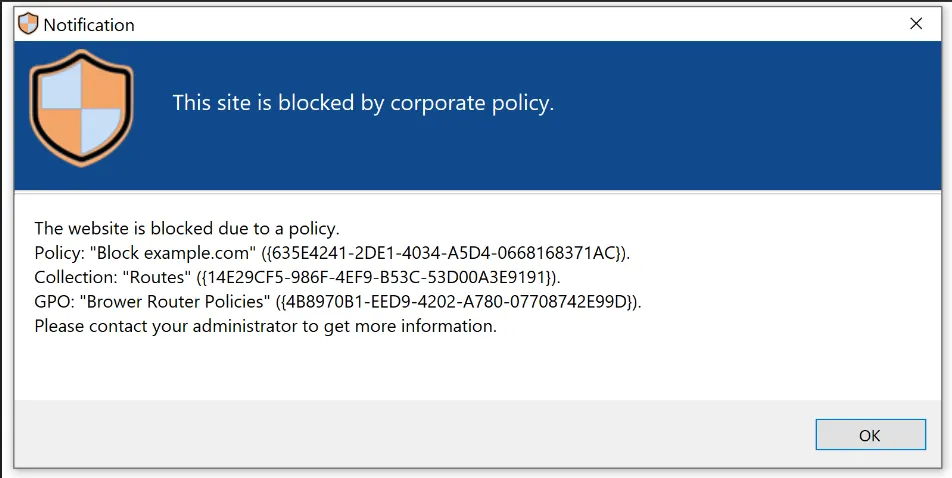Click gray footer area left of OK

(400, 435)
